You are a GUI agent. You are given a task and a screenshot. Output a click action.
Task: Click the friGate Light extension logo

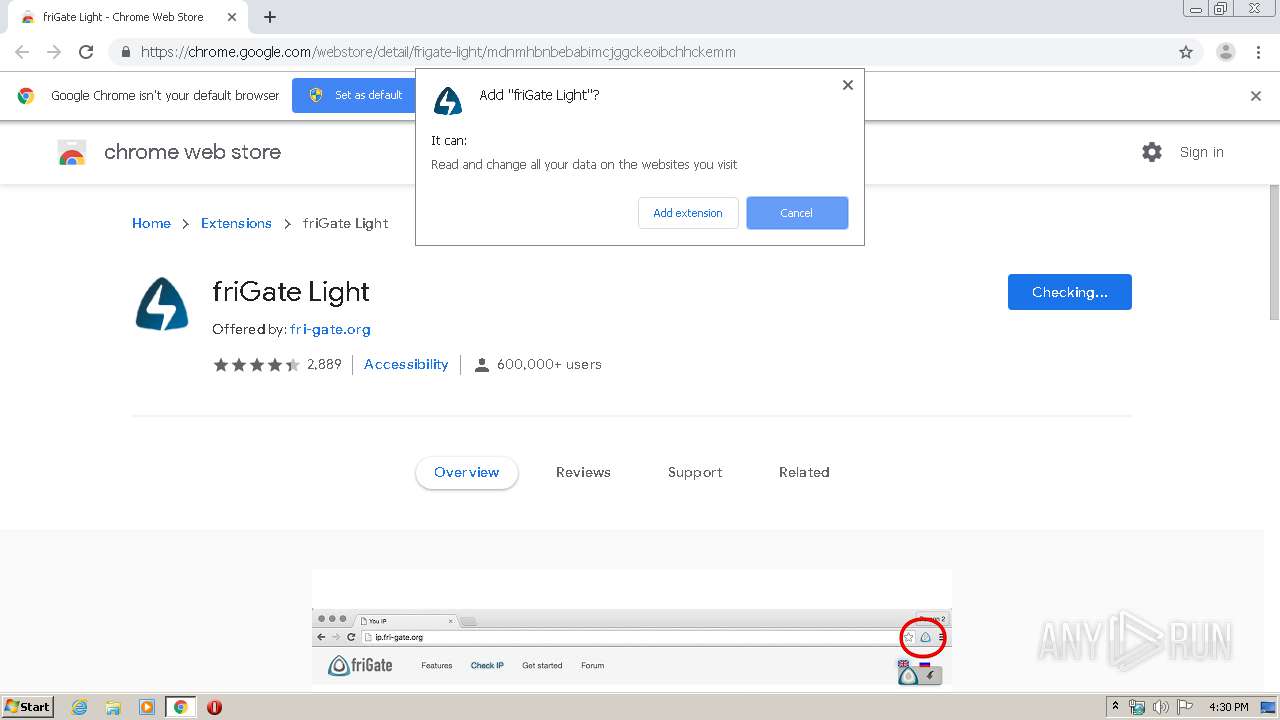point(162,304)
